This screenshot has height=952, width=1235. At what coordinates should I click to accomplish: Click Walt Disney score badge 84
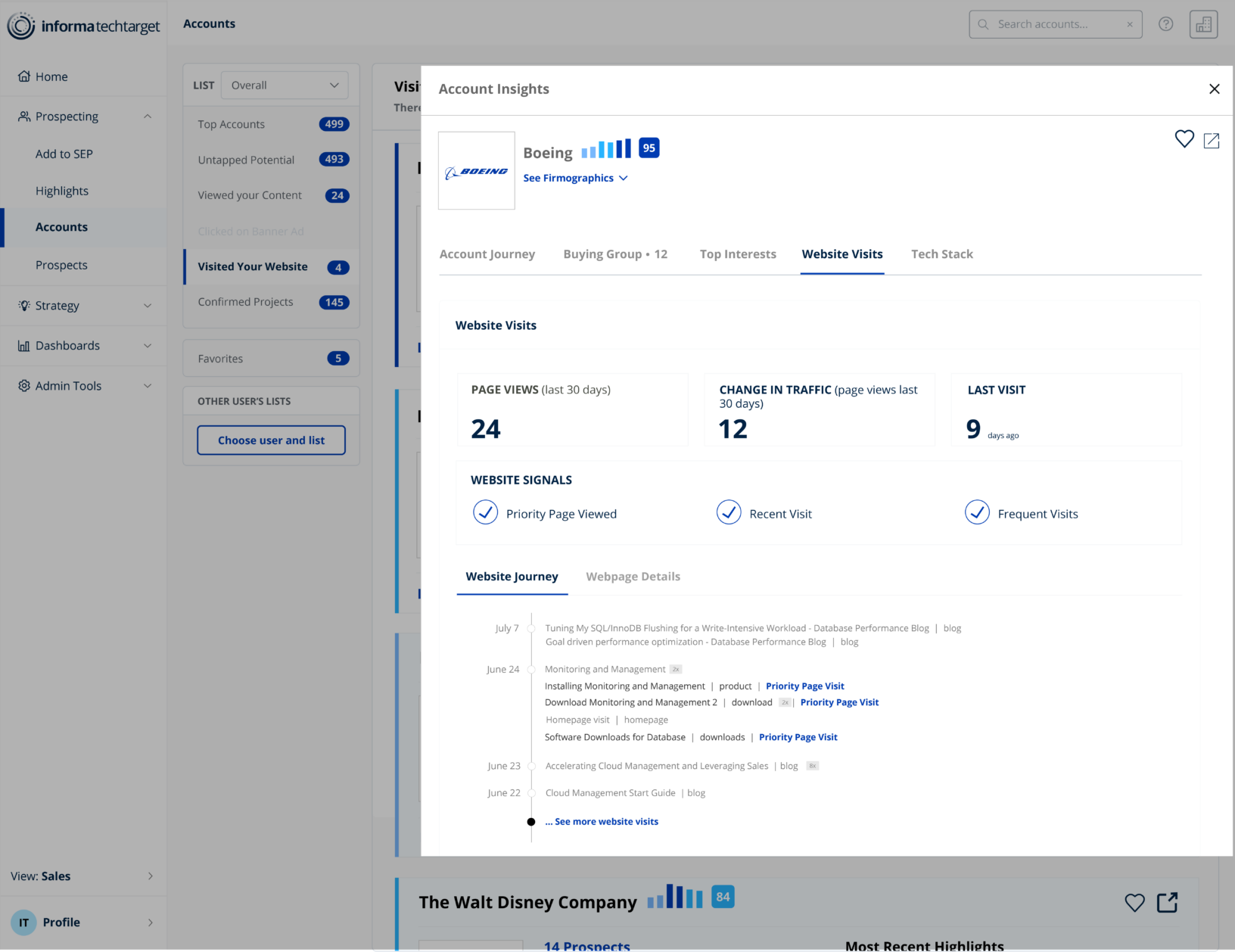click(x=723, y=897)
